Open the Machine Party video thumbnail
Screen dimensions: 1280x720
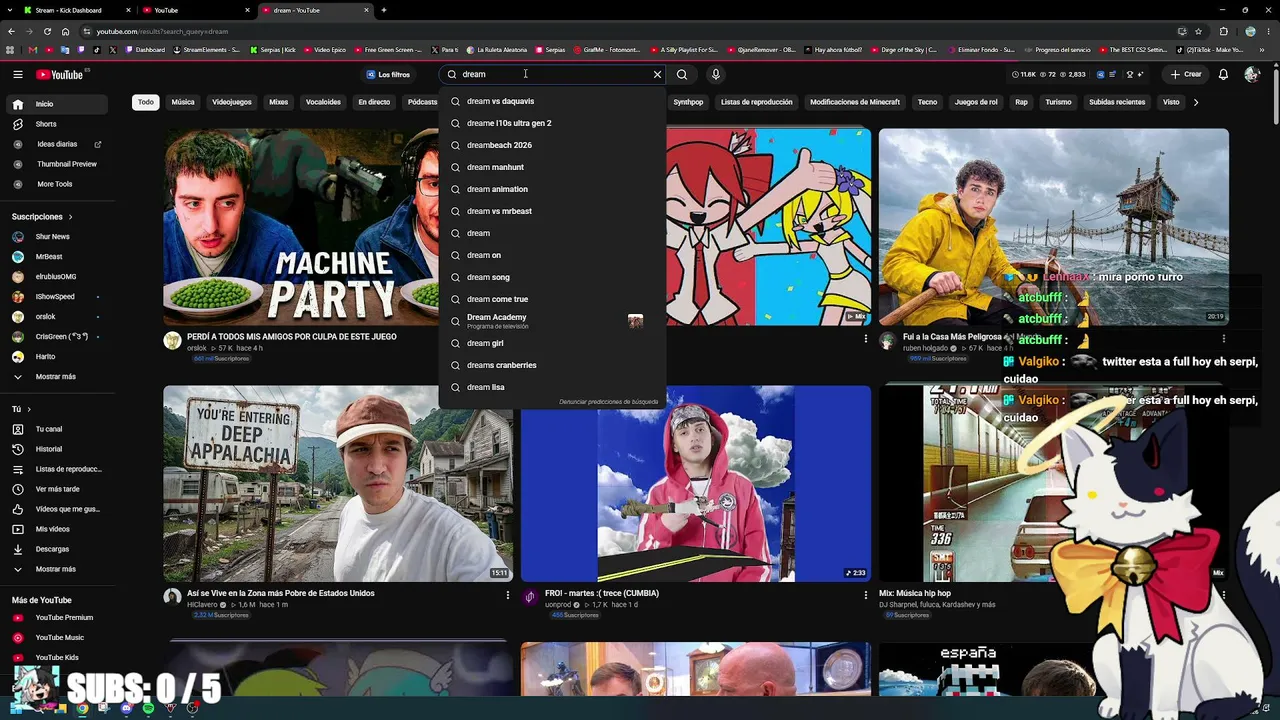[300, 227]
